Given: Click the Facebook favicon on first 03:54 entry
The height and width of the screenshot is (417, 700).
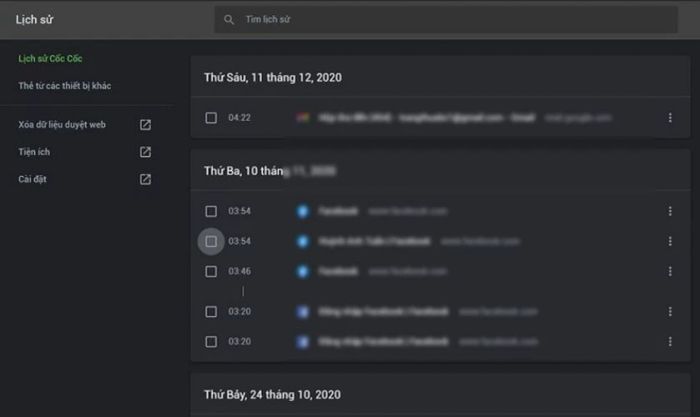Looking at the screenshot, I should pyautogui.click(x=302, y=211).
